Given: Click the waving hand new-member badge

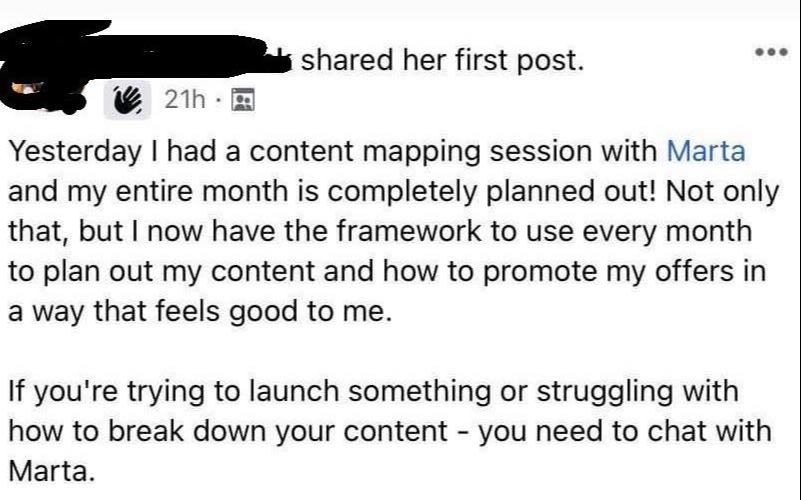Looking at the screenshot, I should pyautogui.click(x=127, y=100).
